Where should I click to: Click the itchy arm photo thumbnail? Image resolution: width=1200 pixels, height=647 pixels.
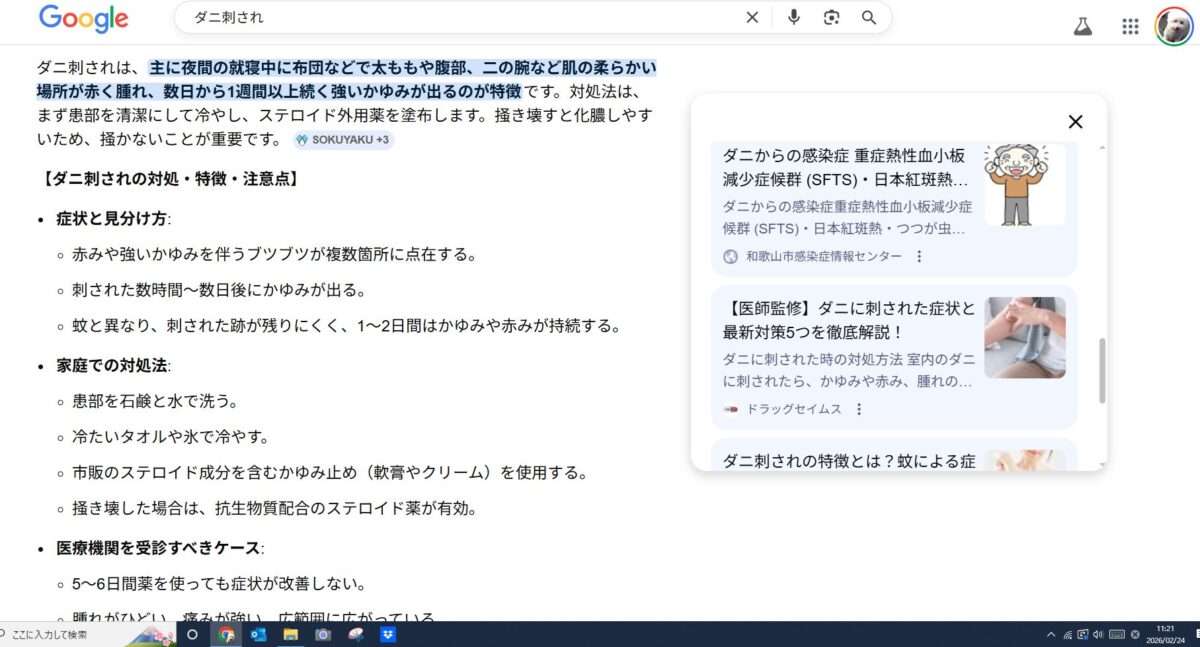click(1024, 337)
